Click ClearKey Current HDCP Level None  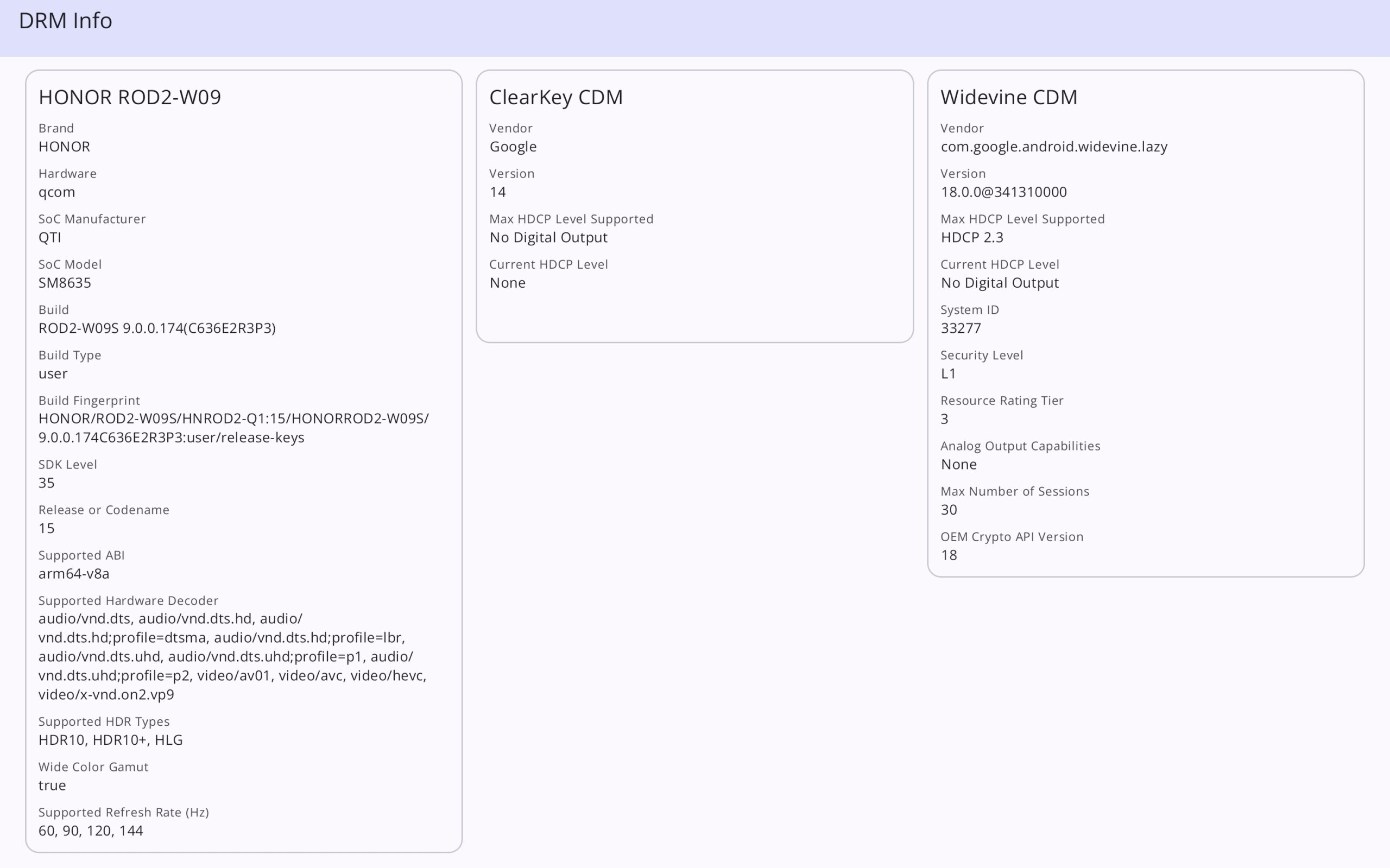[x=507, y=282]
